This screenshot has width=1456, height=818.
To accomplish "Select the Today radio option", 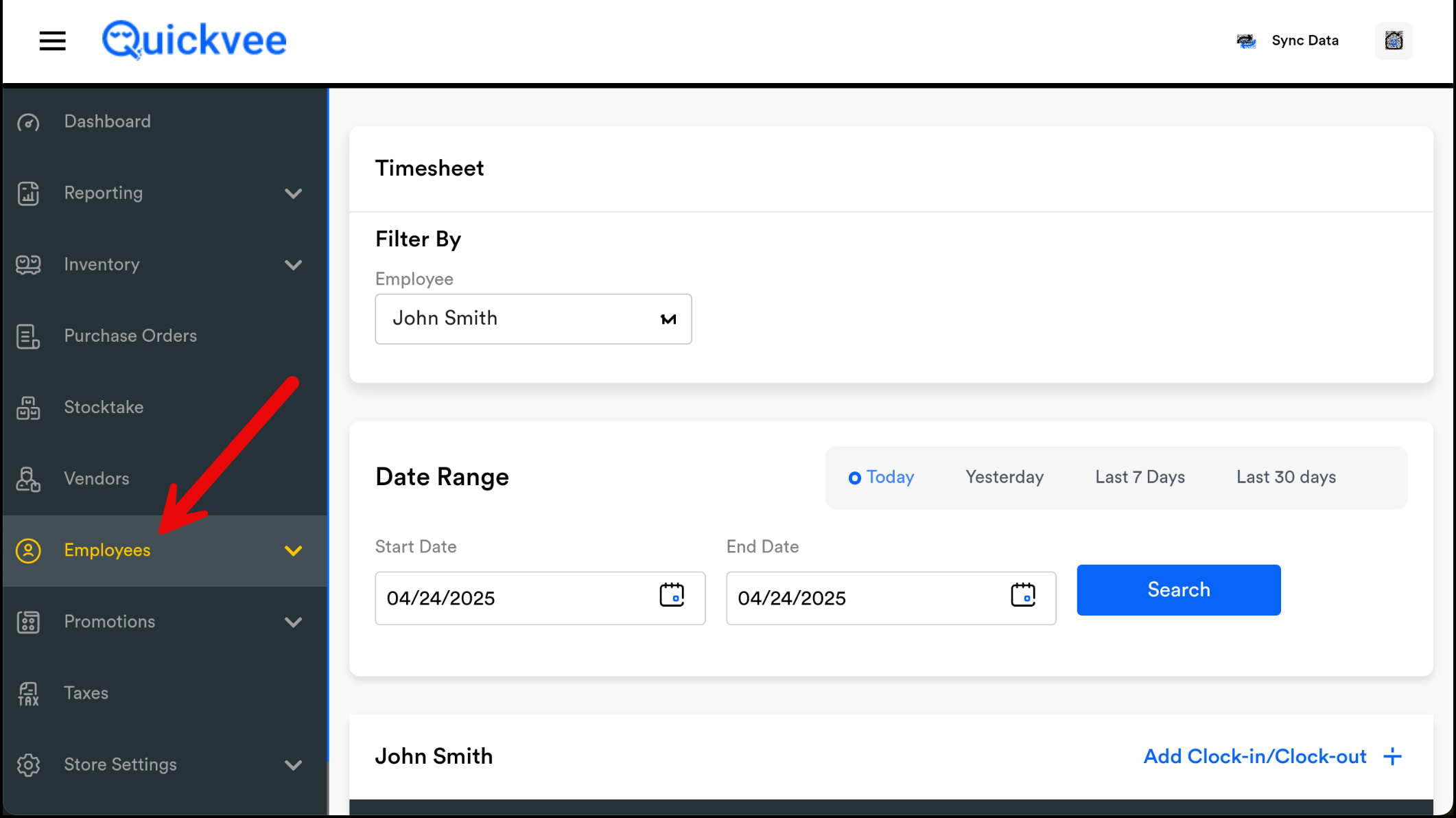I will pos(855,478).
